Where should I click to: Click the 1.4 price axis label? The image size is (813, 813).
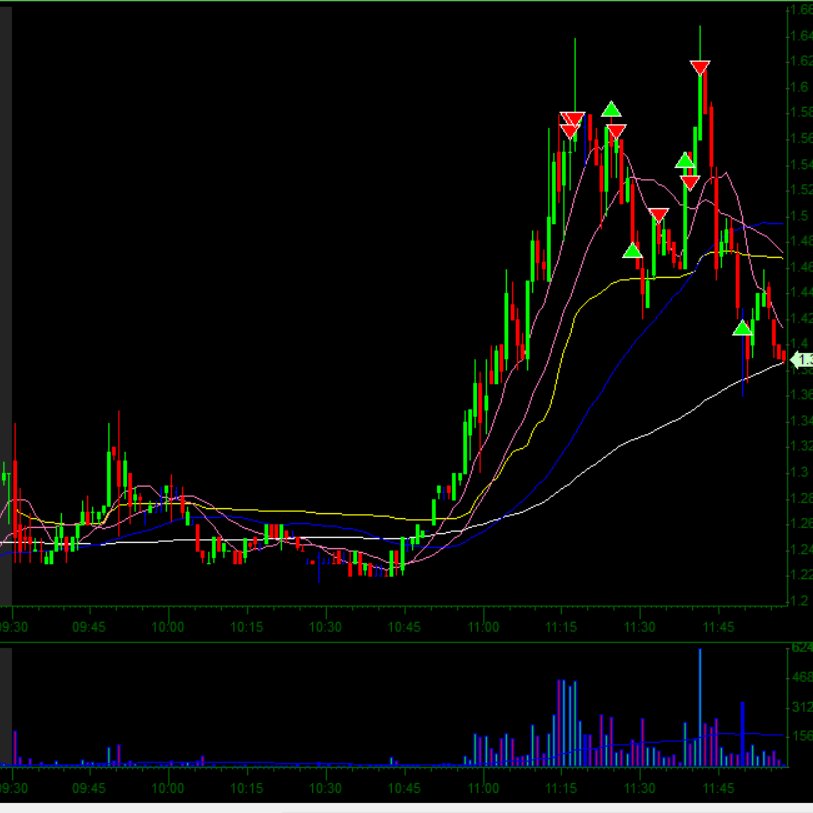pyautogui.click(x=801, y=343)
